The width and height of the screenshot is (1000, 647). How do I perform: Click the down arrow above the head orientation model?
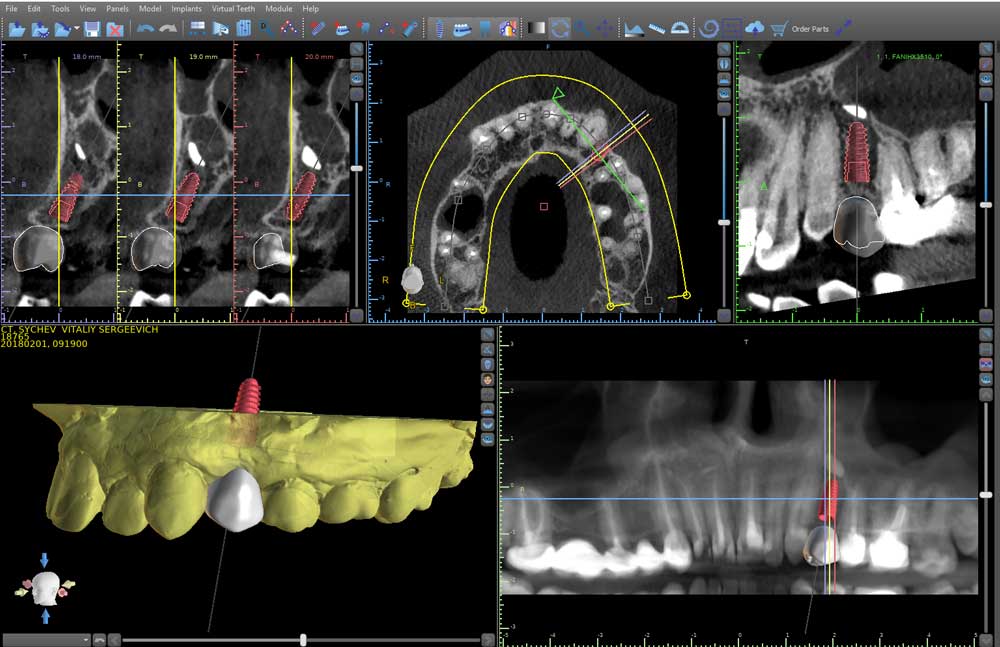click(43, 561)
